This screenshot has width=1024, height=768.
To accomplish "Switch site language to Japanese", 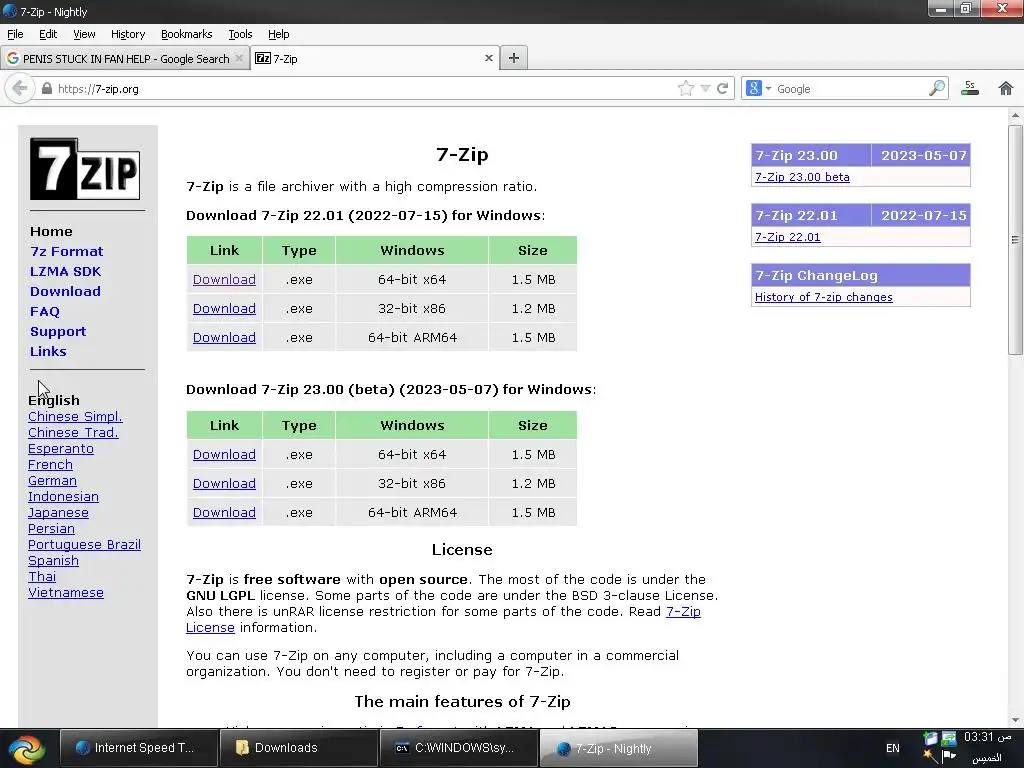I will coord(58,513).
